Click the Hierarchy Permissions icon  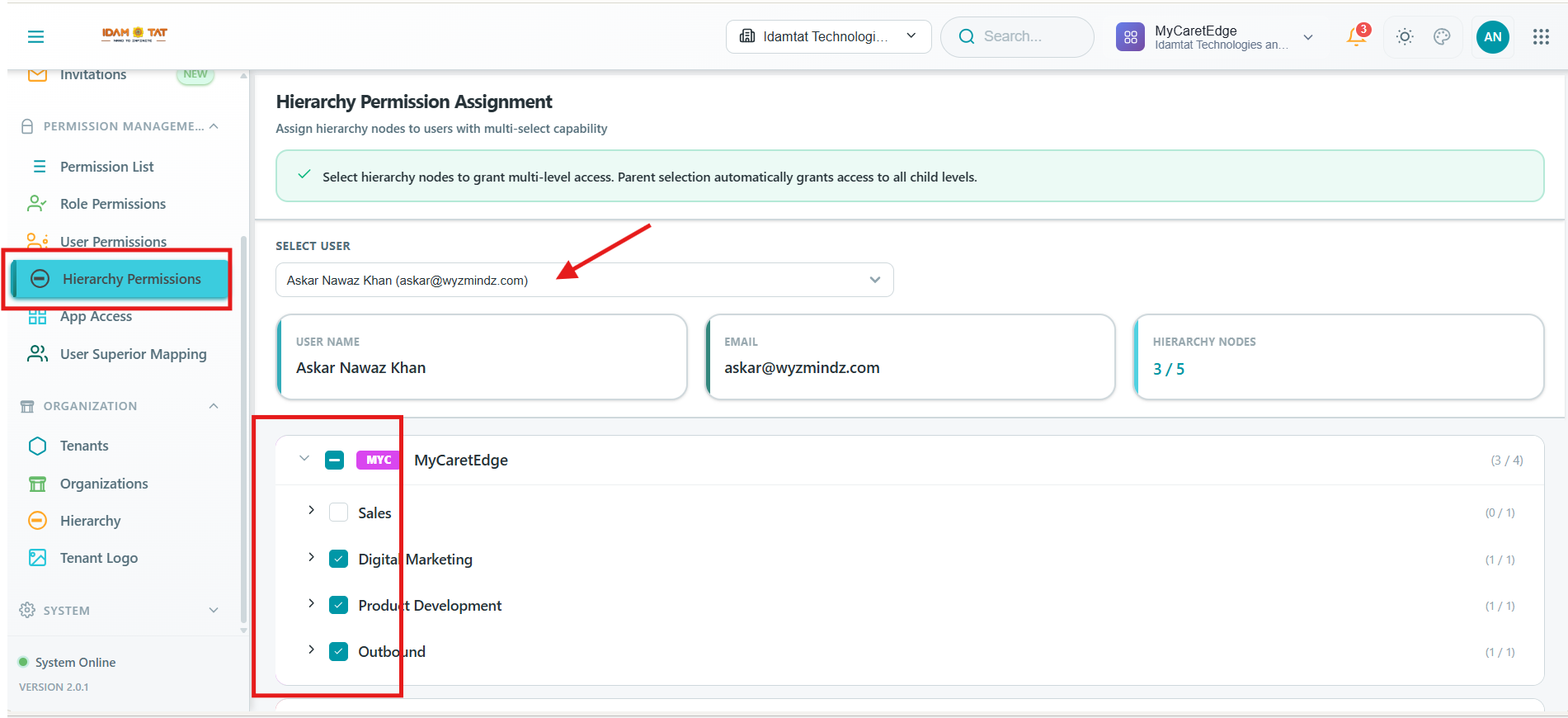tap(40, 279)
